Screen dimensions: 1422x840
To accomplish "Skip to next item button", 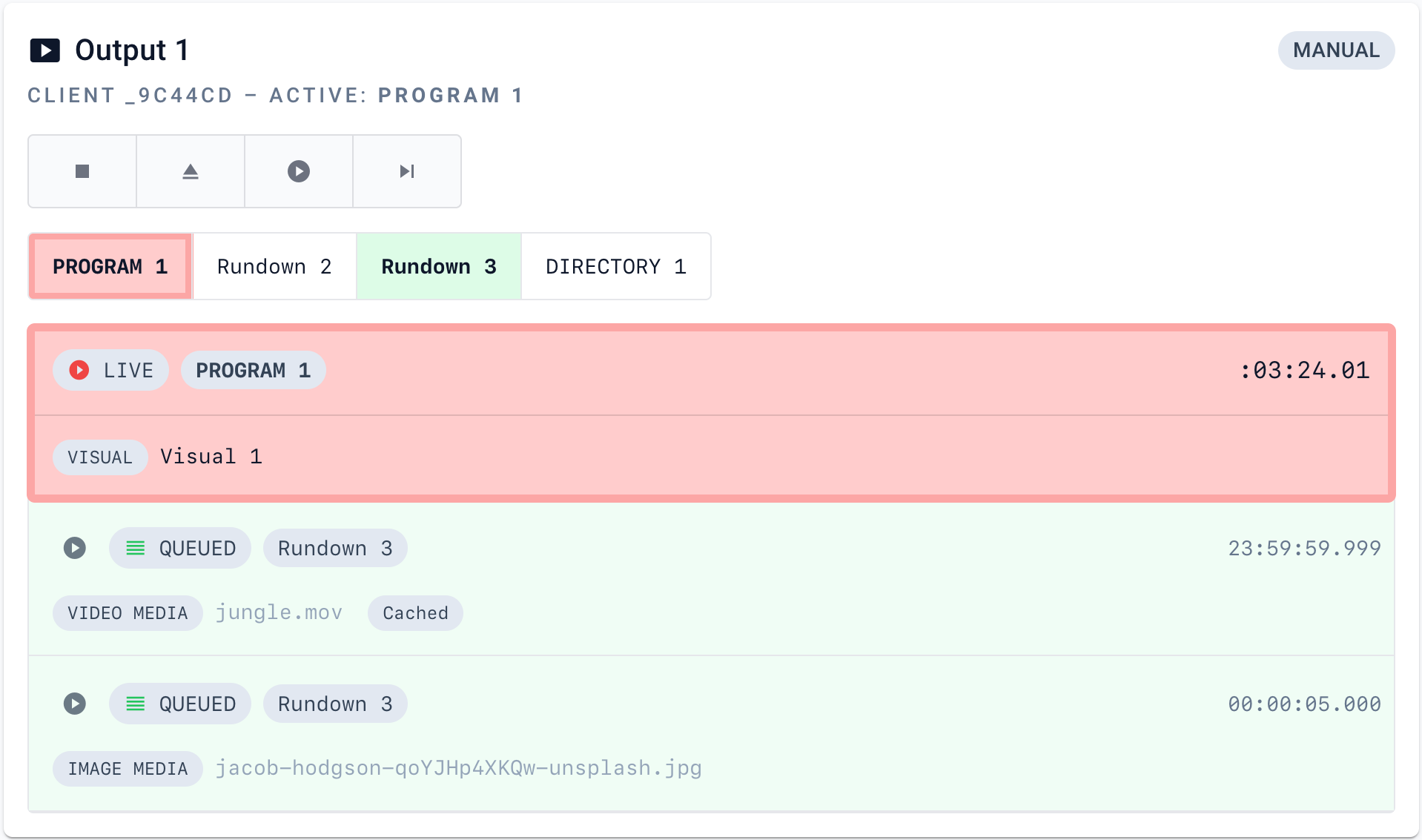I will pos(407,171).
